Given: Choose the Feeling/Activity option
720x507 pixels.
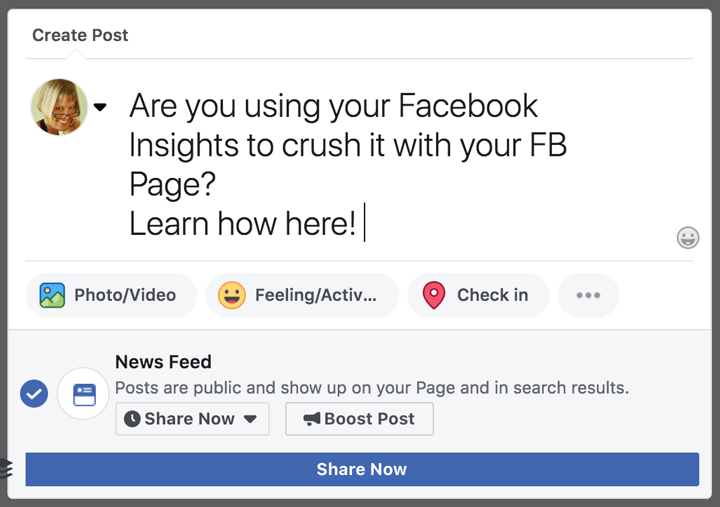Looking at the screenshot, I should coord(315,295).
